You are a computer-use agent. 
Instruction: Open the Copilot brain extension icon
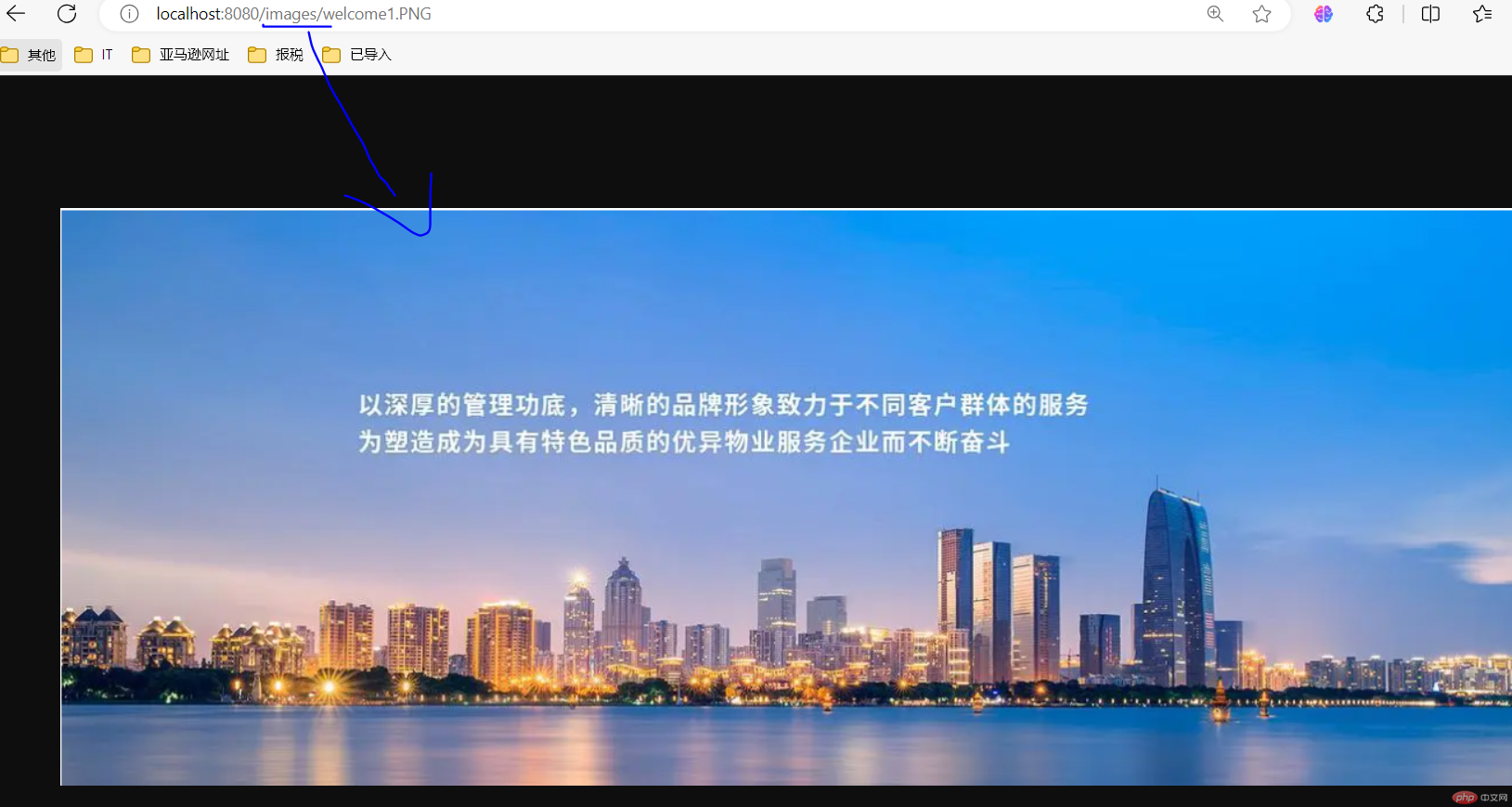click(1324, 14)
